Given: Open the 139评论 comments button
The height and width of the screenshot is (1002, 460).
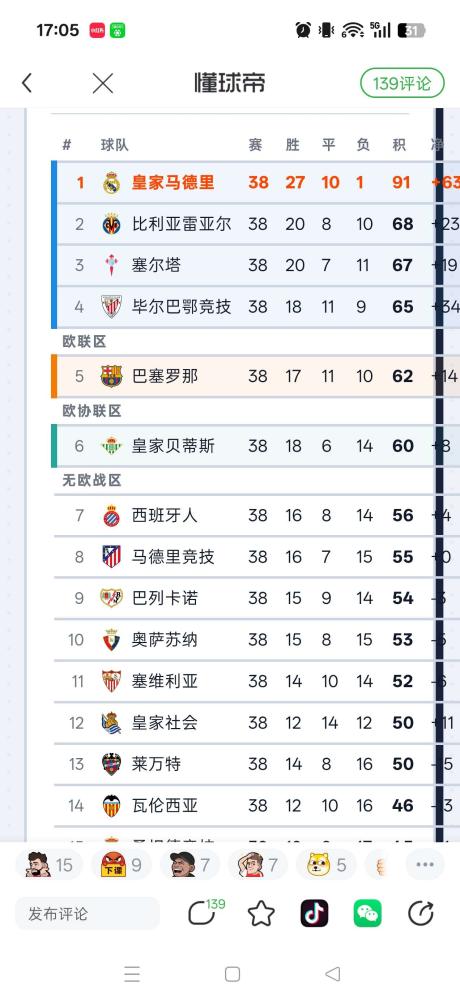Looking at the screenshot, I should (x=402, y=83).
